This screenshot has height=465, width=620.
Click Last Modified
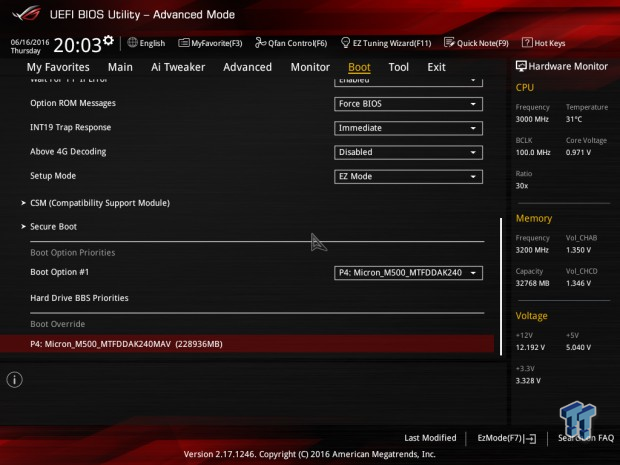(430, 438)
